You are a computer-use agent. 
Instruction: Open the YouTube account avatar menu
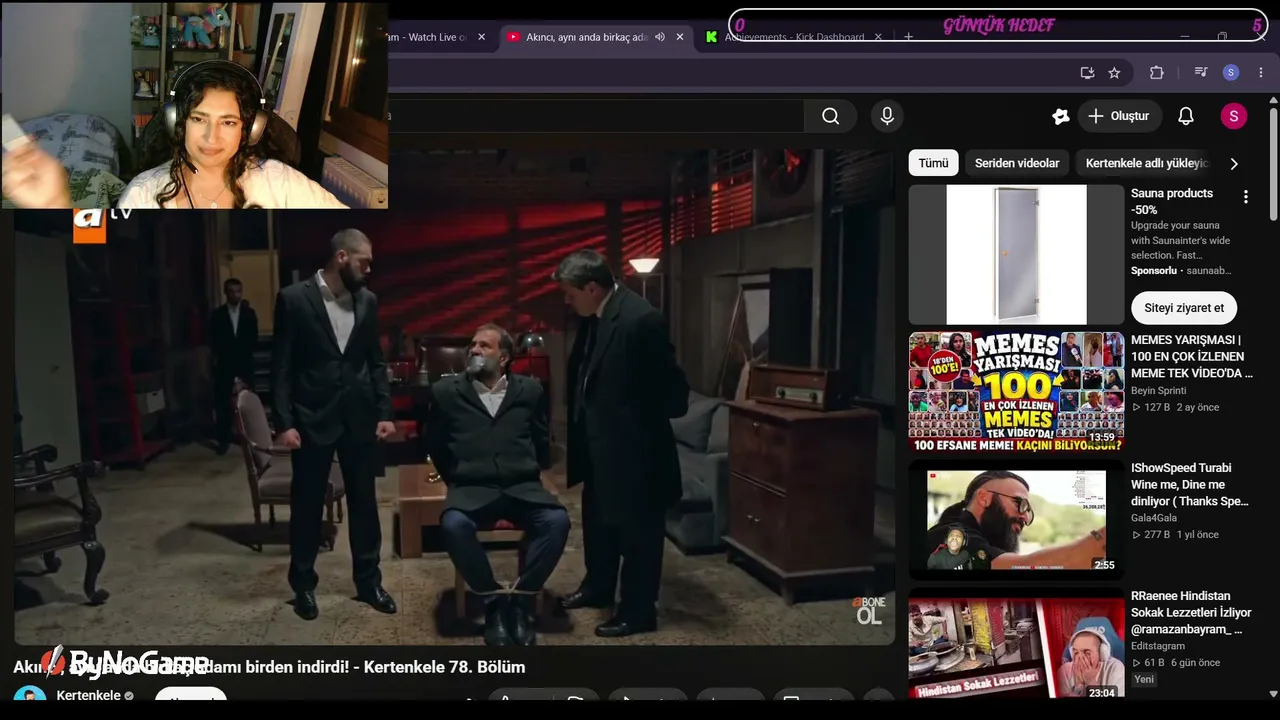(x=1233, y=116)
